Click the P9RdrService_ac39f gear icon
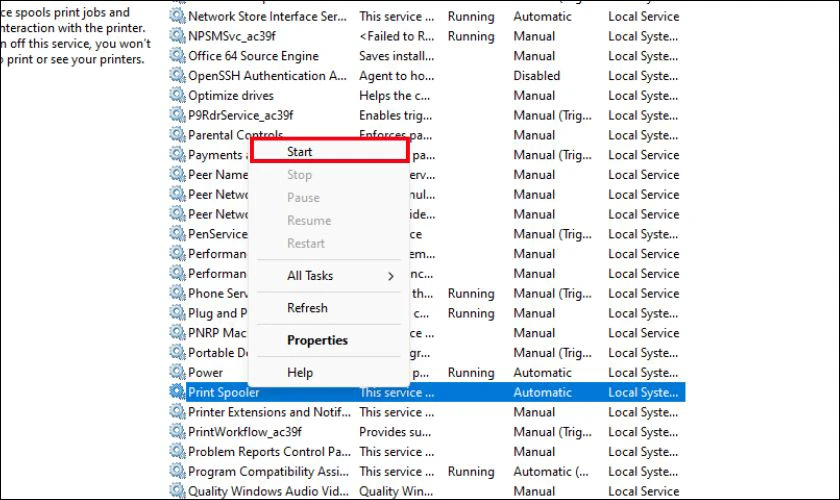This screenshot has width=840, height=500. [x=177, y=115]
